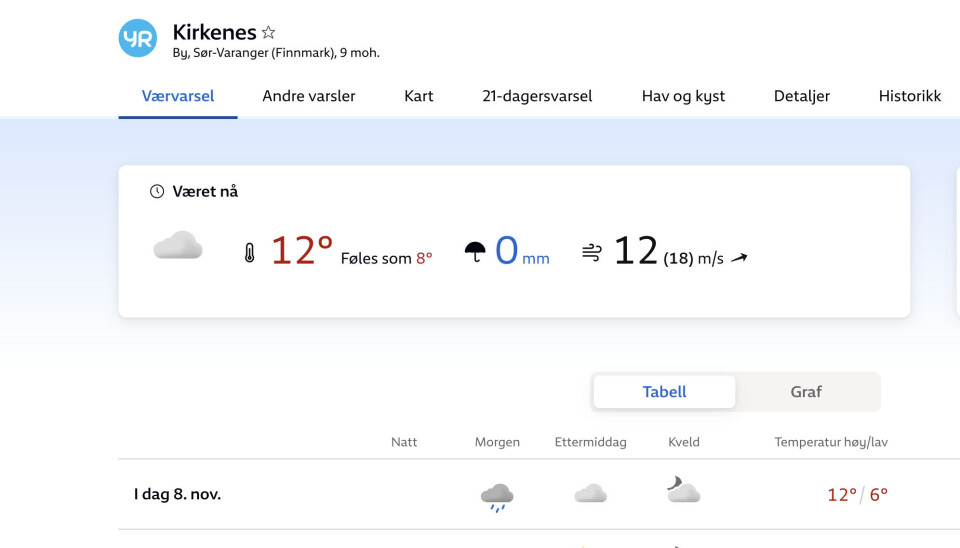Open the Værvarsel tab
Viewport: 960px width, 548px height.
178,96
